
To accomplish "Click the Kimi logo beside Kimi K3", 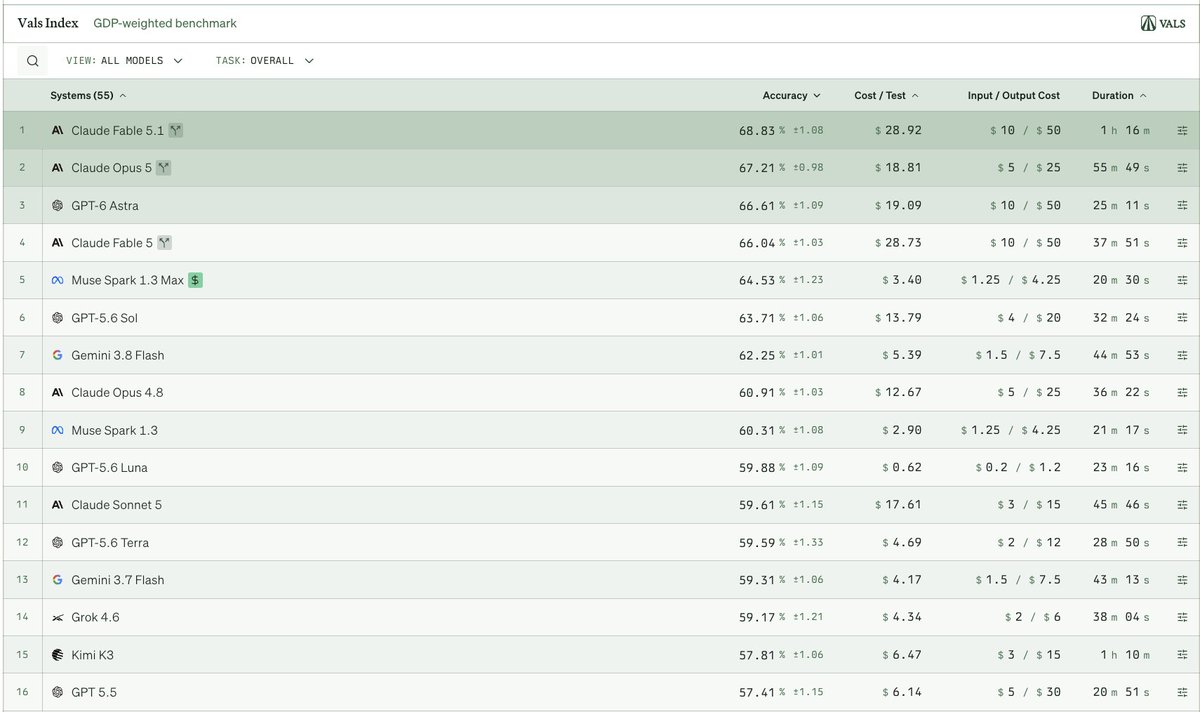I will 58,655.
